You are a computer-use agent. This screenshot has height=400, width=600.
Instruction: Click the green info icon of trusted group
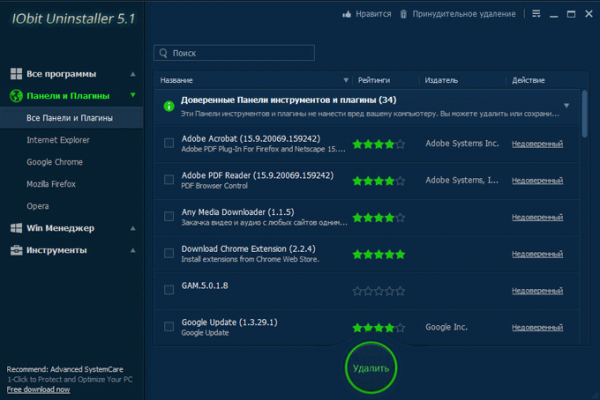169,106
